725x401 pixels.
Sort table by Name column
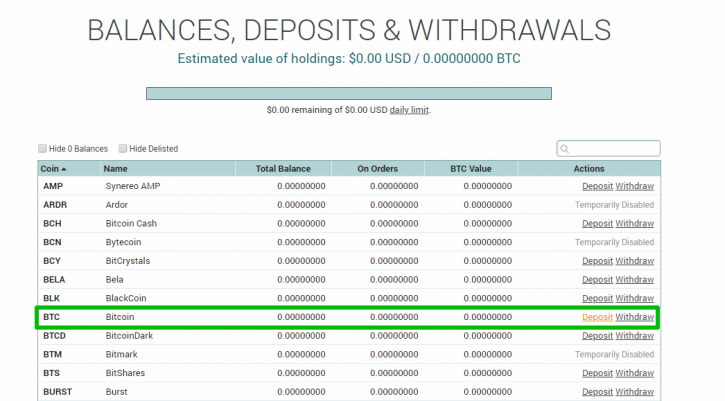pos(168,169)
